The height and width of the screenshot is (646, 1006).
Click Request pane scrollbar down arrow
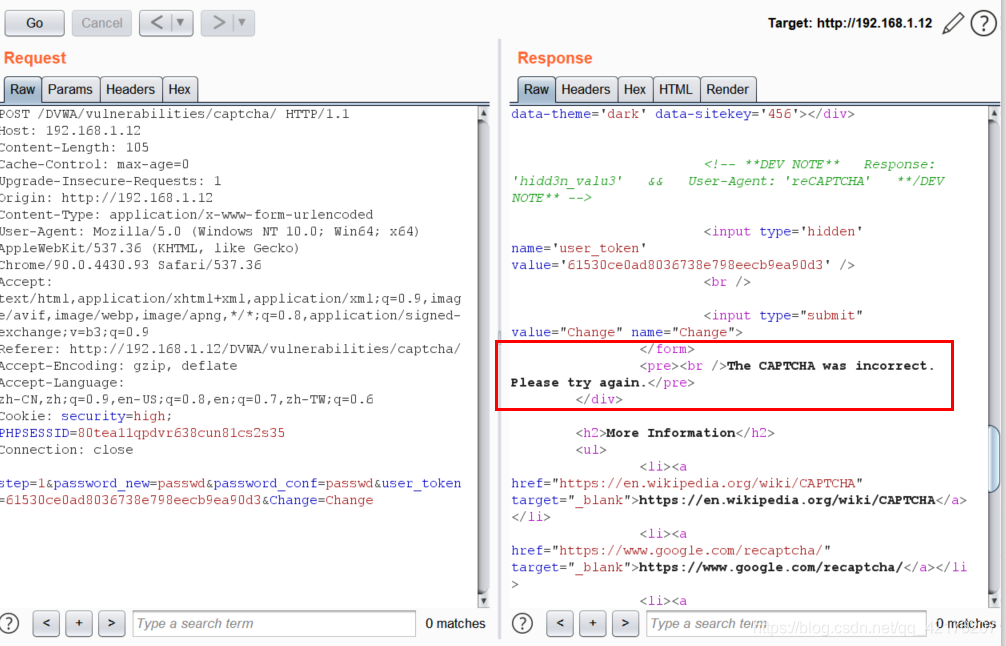point(483,600)
